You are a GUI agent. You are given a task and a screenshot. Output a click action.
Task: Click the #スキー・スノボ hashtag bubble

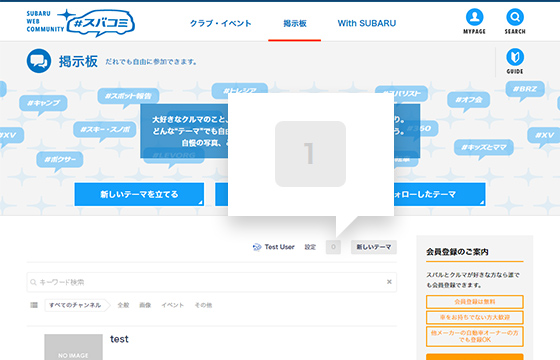105,129
